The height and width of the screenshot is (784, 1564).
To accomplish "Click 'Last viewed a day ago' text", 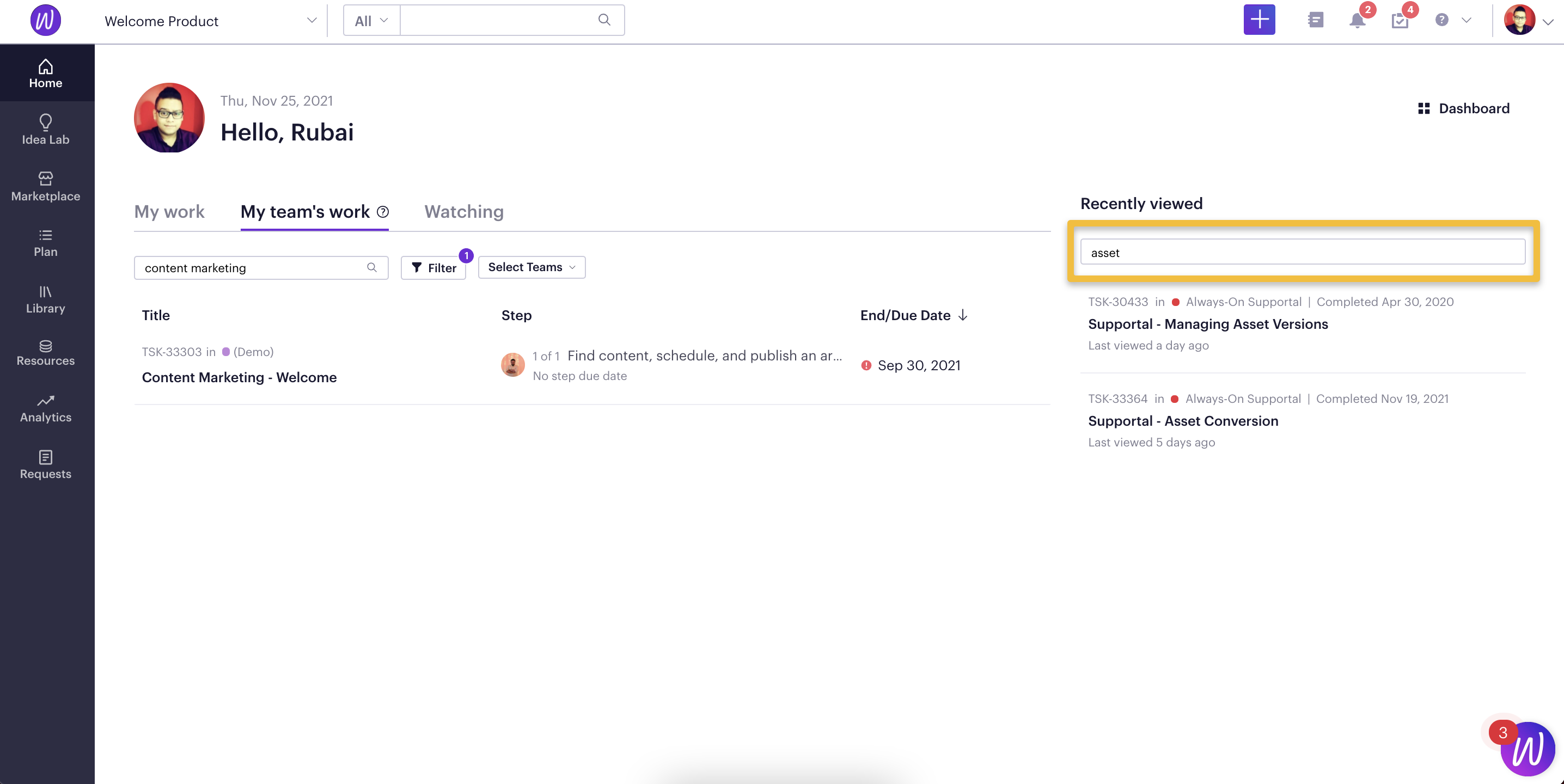I will tap(1148, 345).
